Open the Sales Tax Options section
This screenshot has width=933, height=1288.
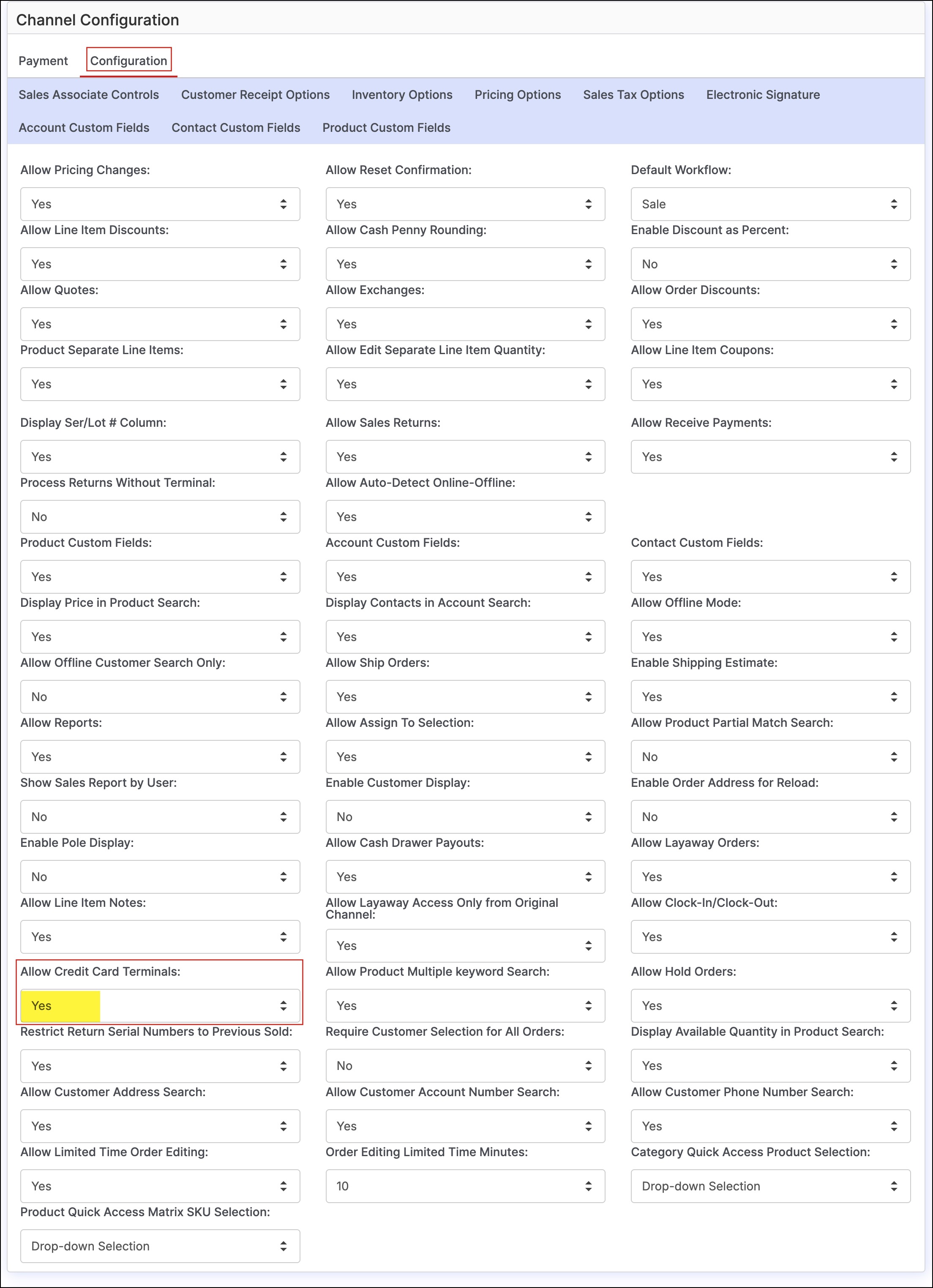(633, 95)
